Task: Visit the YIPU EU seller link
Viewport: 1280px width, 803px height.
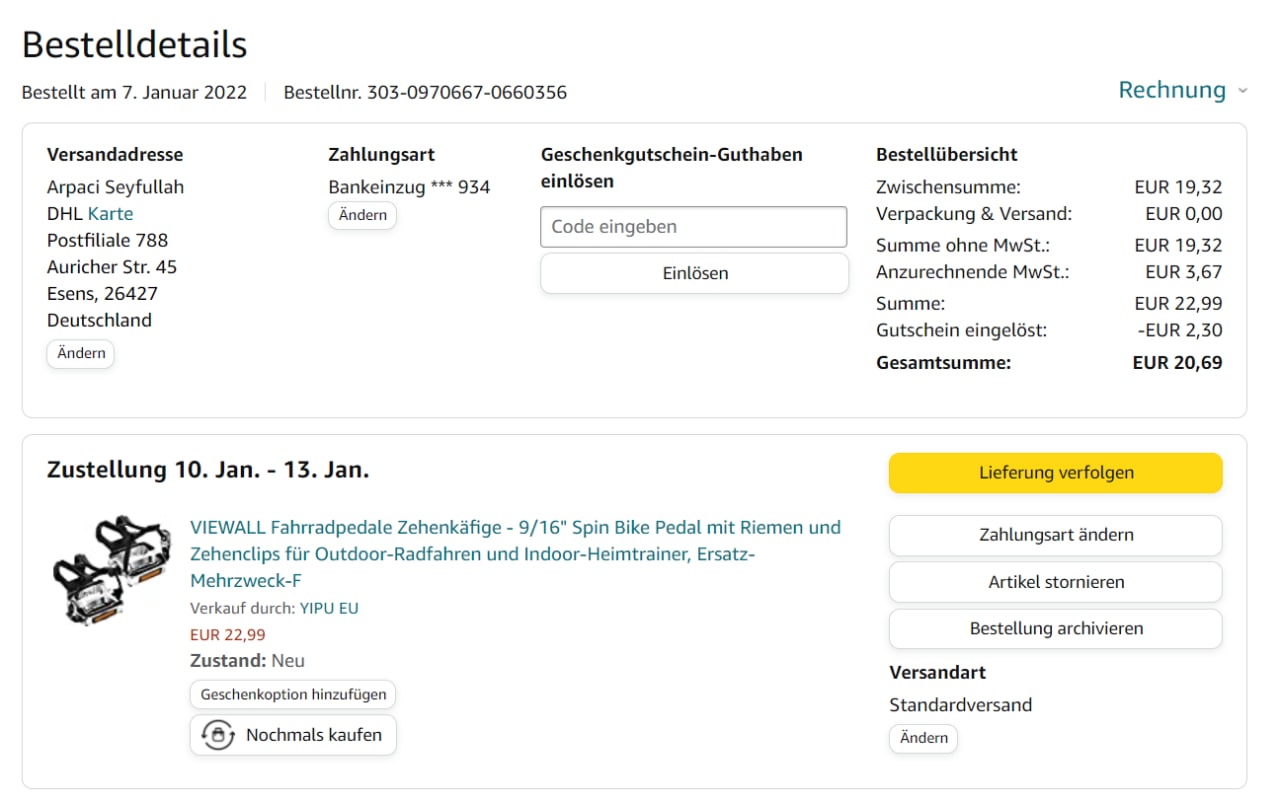Action: tap(329, 608)
